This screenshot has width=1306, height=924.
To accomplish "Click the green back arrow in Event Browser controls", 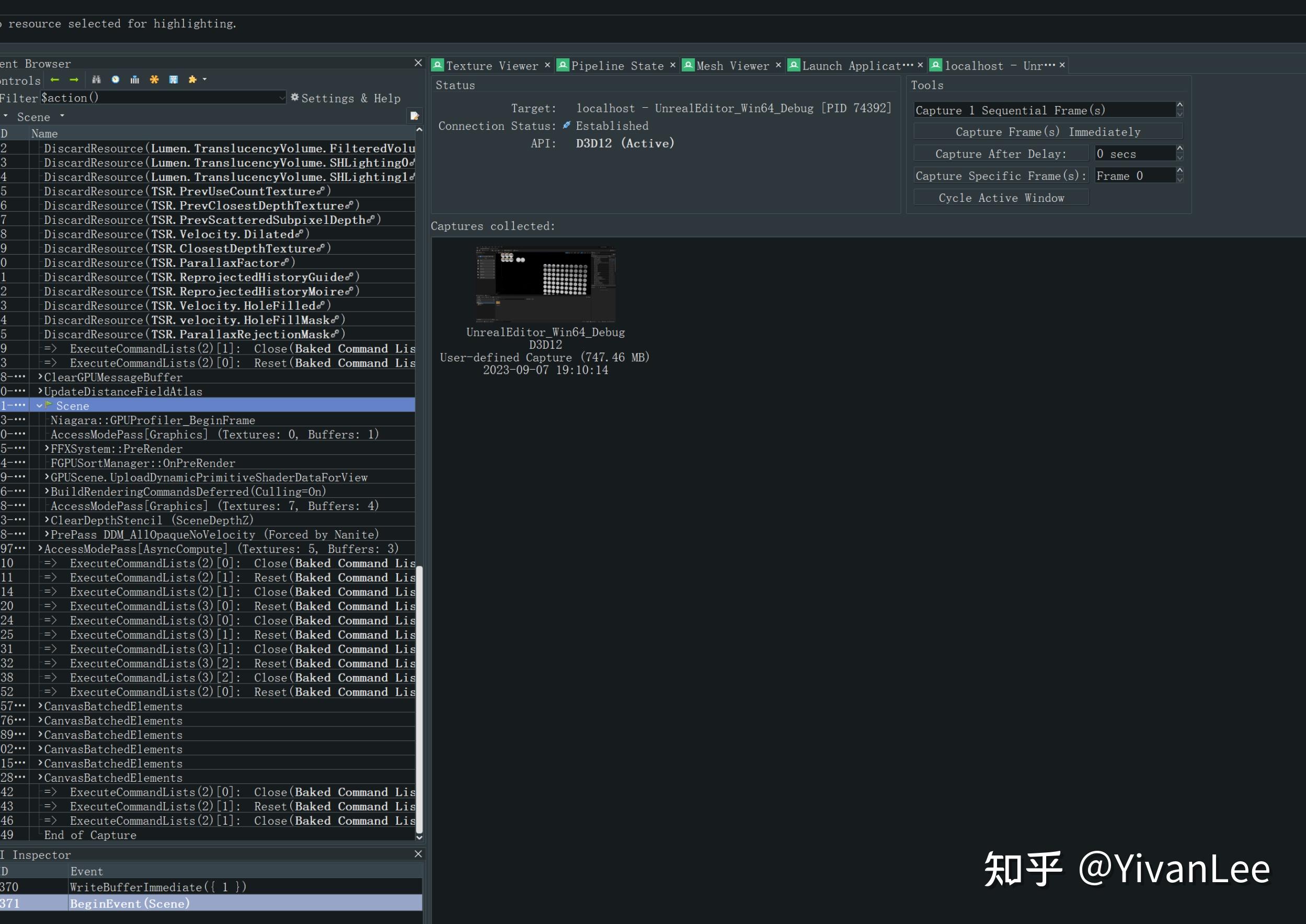I will coord(54,80).
